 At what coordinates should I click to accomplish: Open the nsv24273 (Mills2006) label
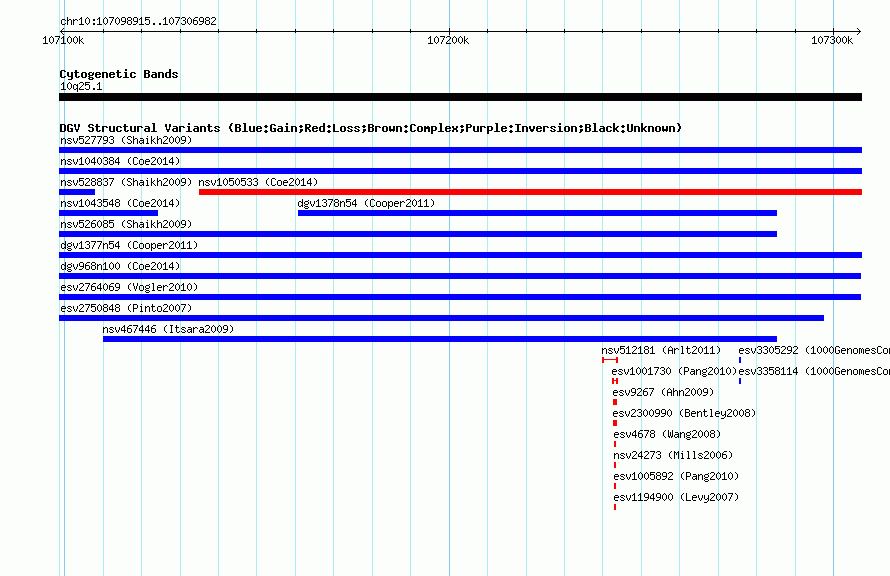(673, 455)
